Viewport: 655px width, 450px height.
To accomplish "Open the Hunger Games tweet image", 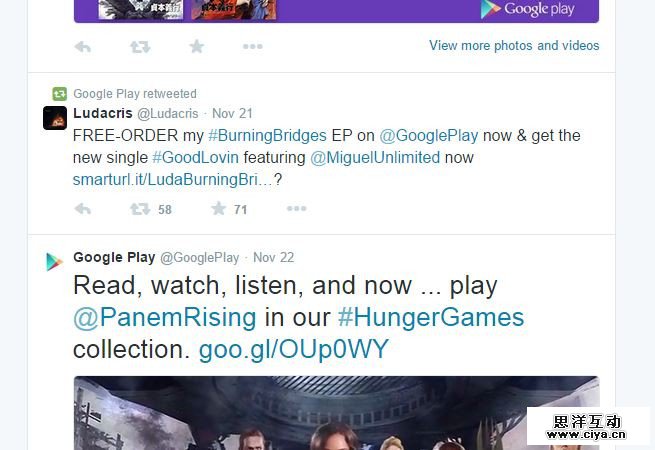I will (336, 413).
